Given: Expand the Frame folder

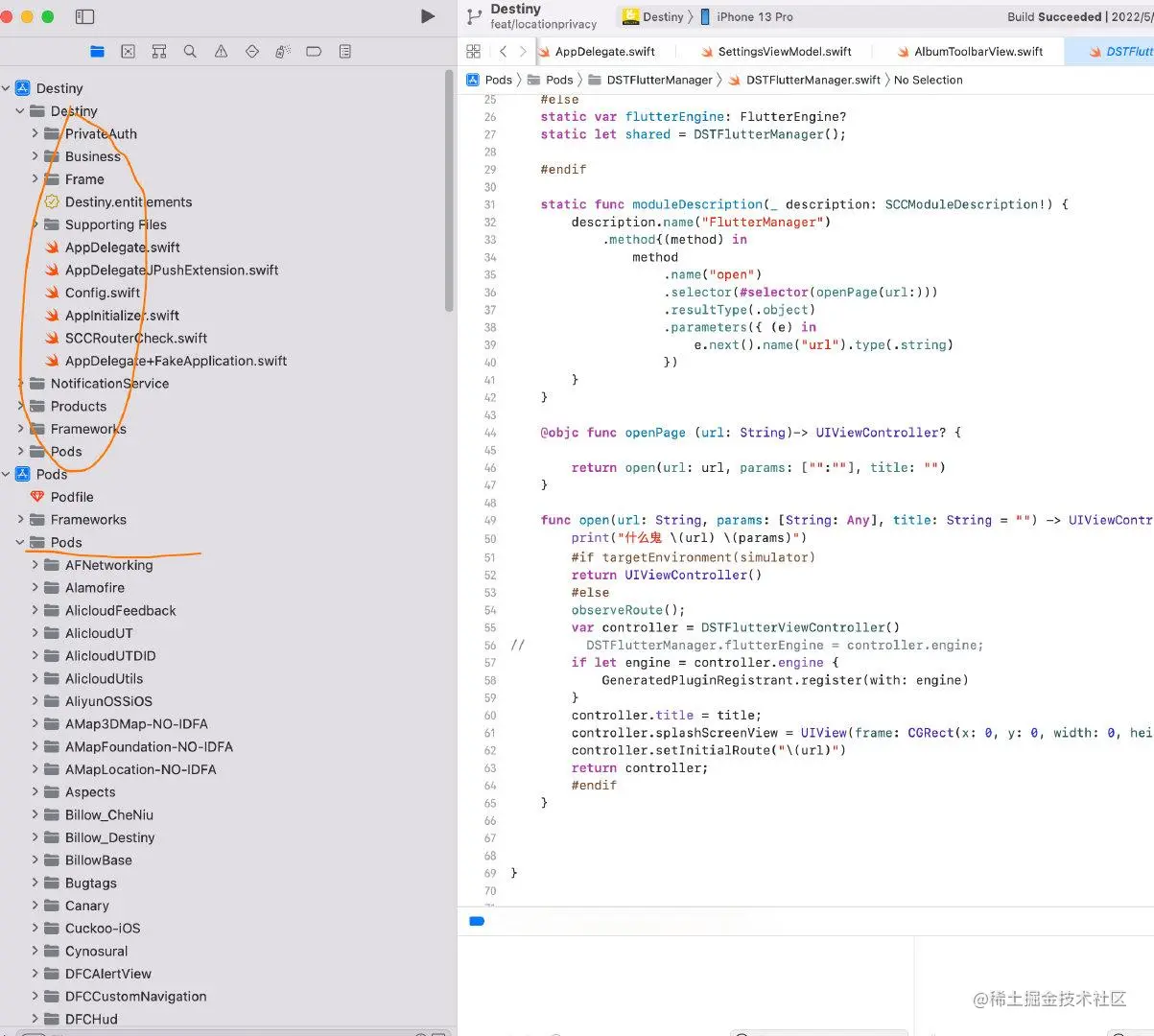Looking at the screenshot, I should (35, 179).
